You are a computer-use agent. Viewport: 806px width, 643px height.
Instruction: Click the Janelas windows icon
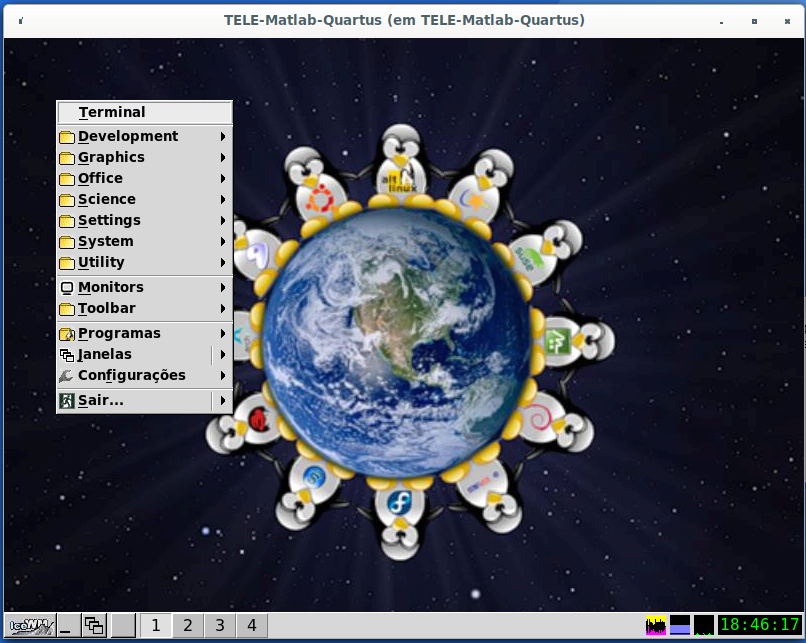click(x=67, y=355)
